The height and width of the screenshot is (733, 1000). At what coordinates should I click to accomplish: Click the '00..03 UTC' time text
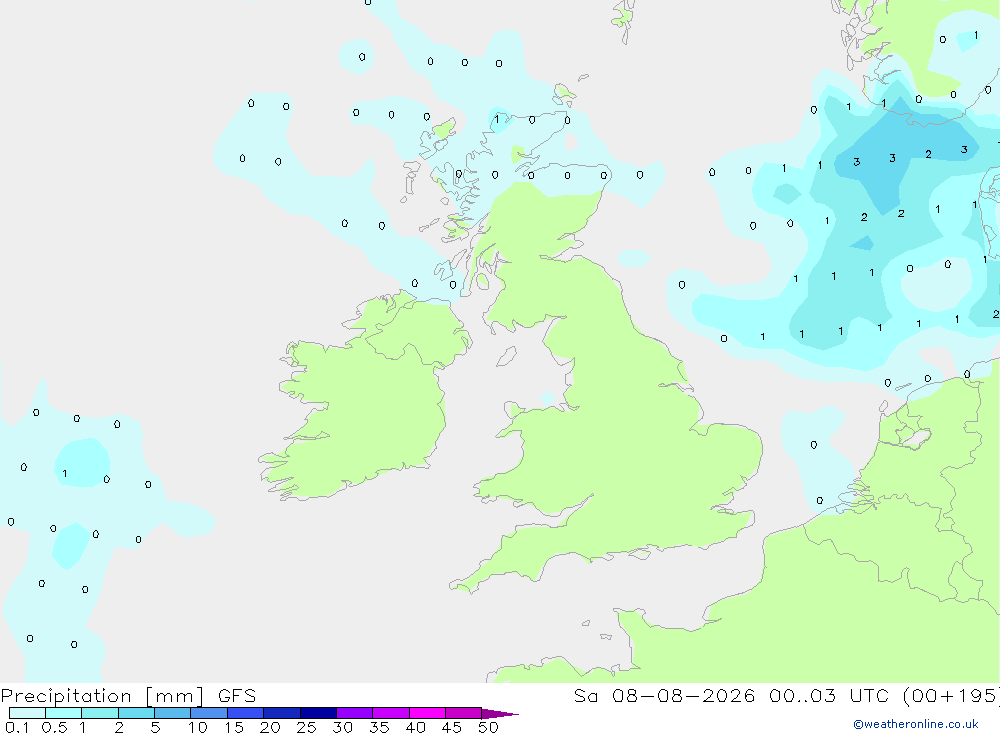coord(829,696)
